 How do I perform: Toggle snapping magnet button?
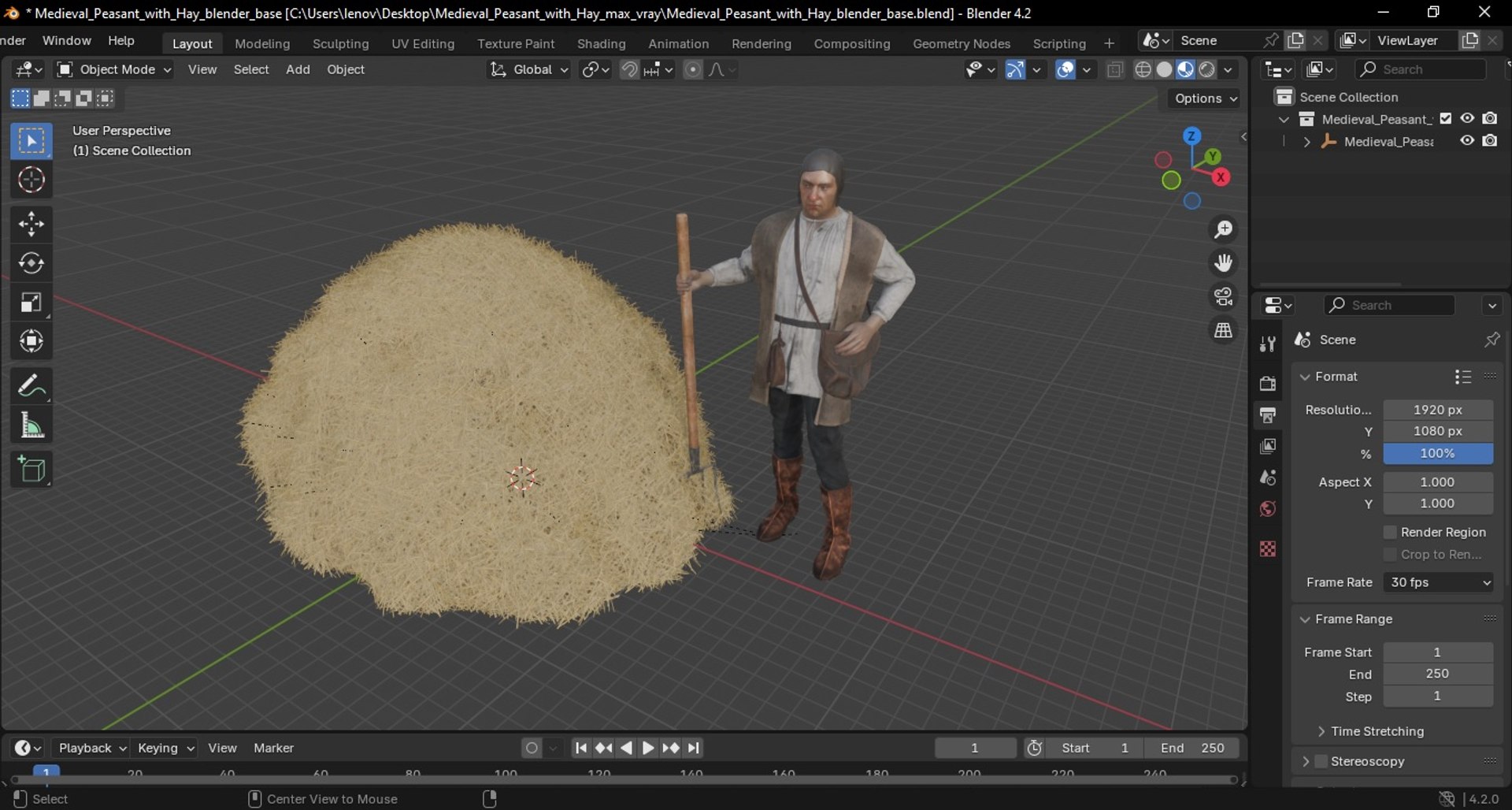click(629, 70)
